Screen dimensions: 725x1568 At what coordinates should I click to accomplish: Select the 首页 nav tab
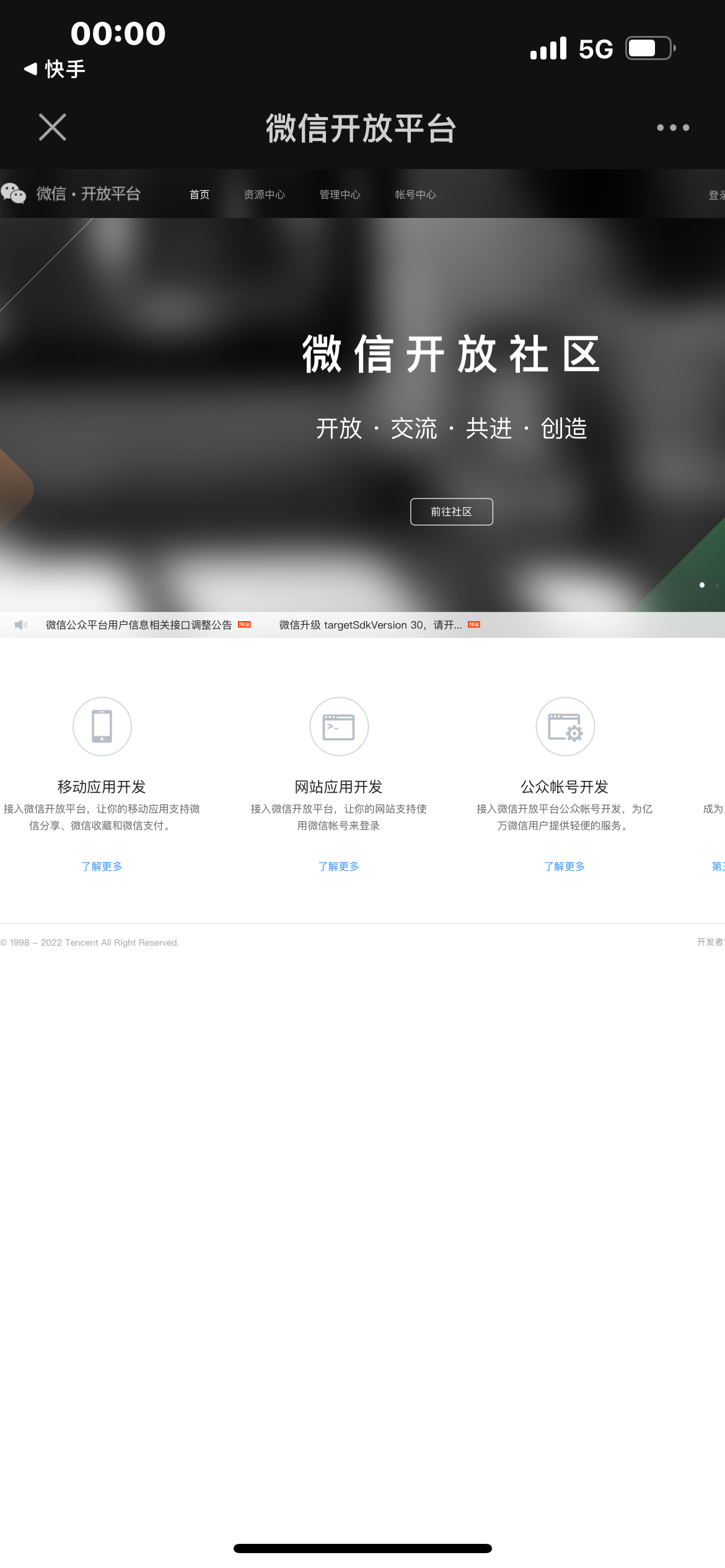pos(200,194)
